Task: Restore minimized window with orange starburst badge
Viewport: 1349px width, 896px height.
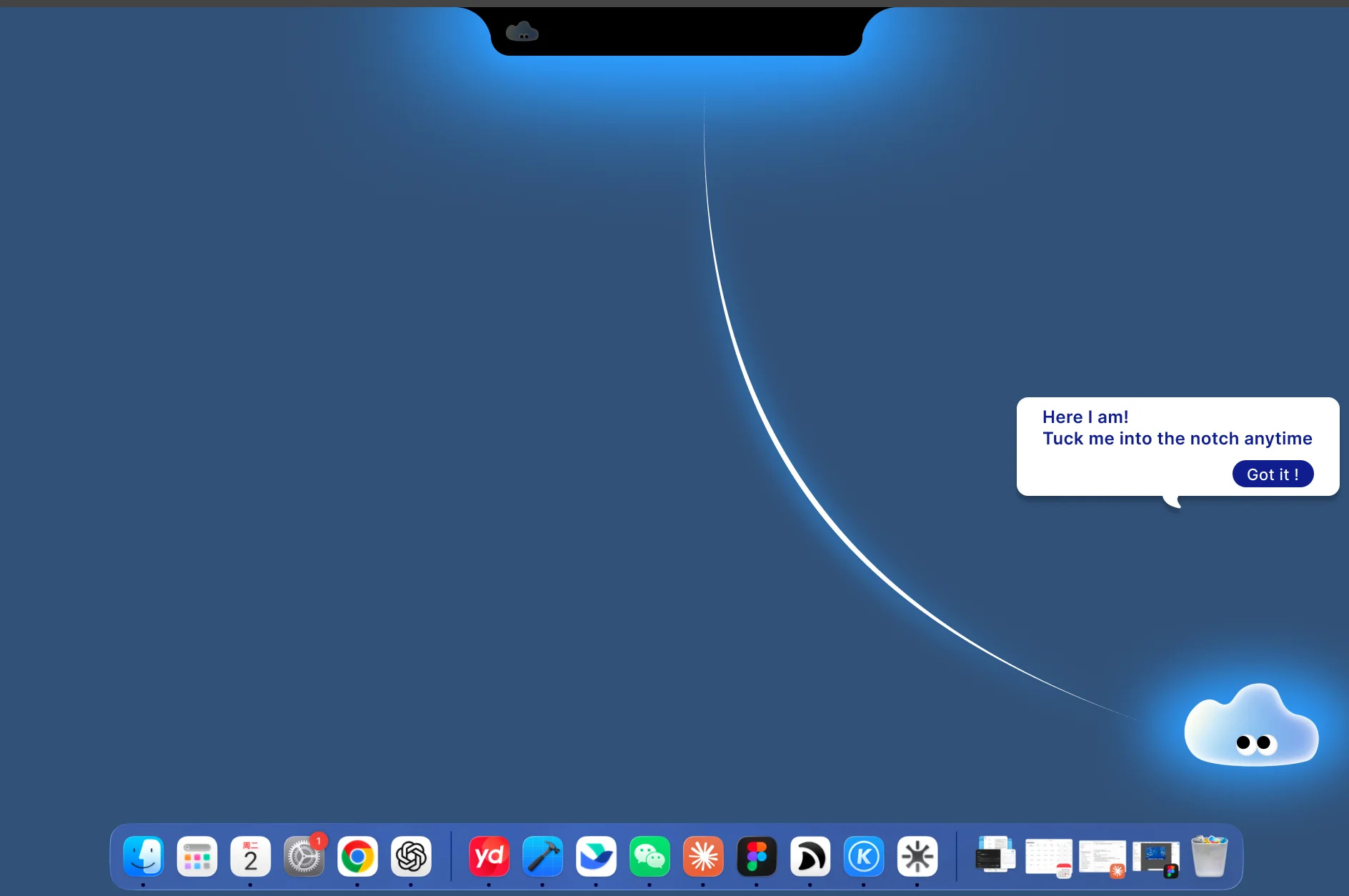Action: click(x=1102, y=857)
